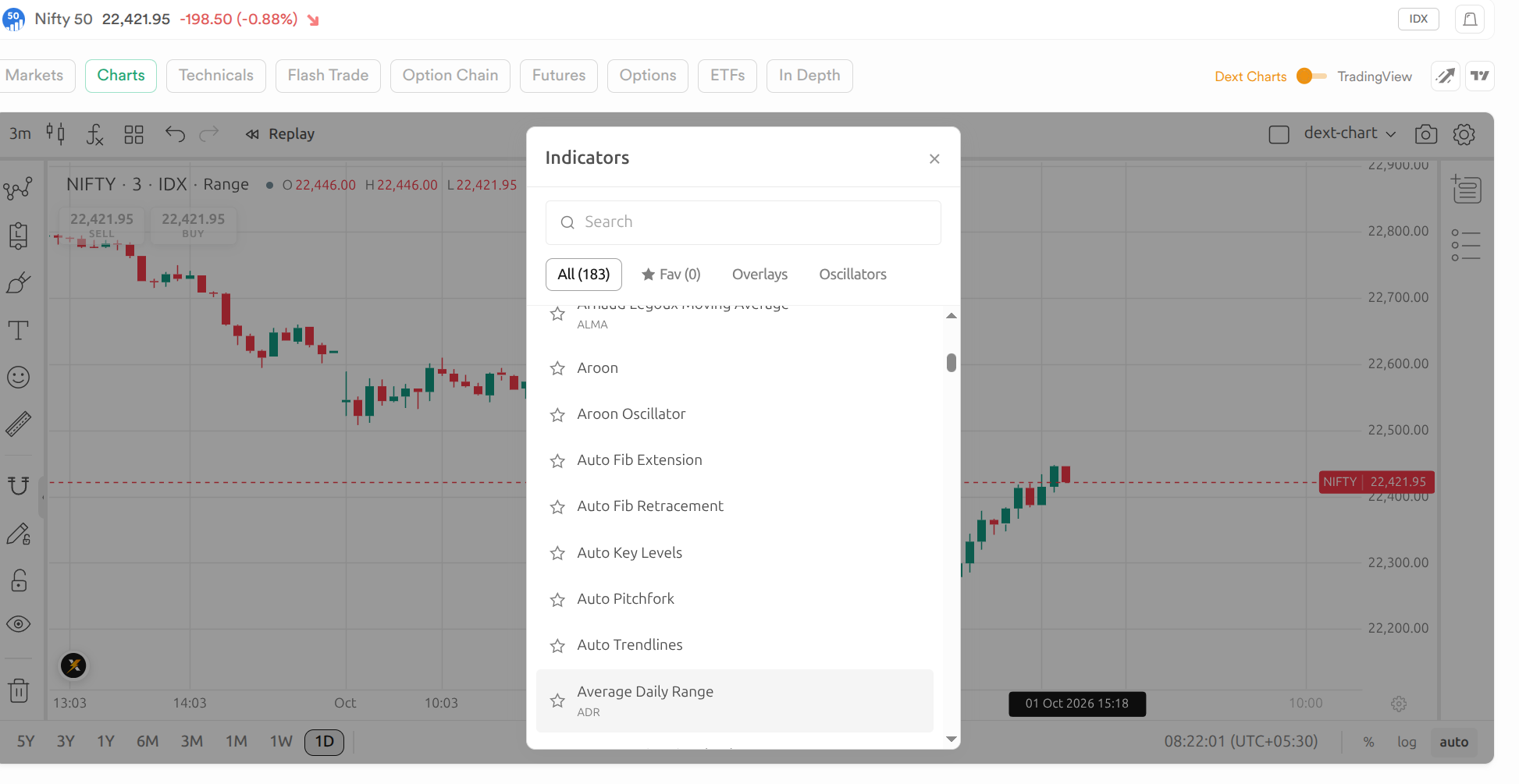Select the 1W time range
The image size is (1519, 784).
281,741
